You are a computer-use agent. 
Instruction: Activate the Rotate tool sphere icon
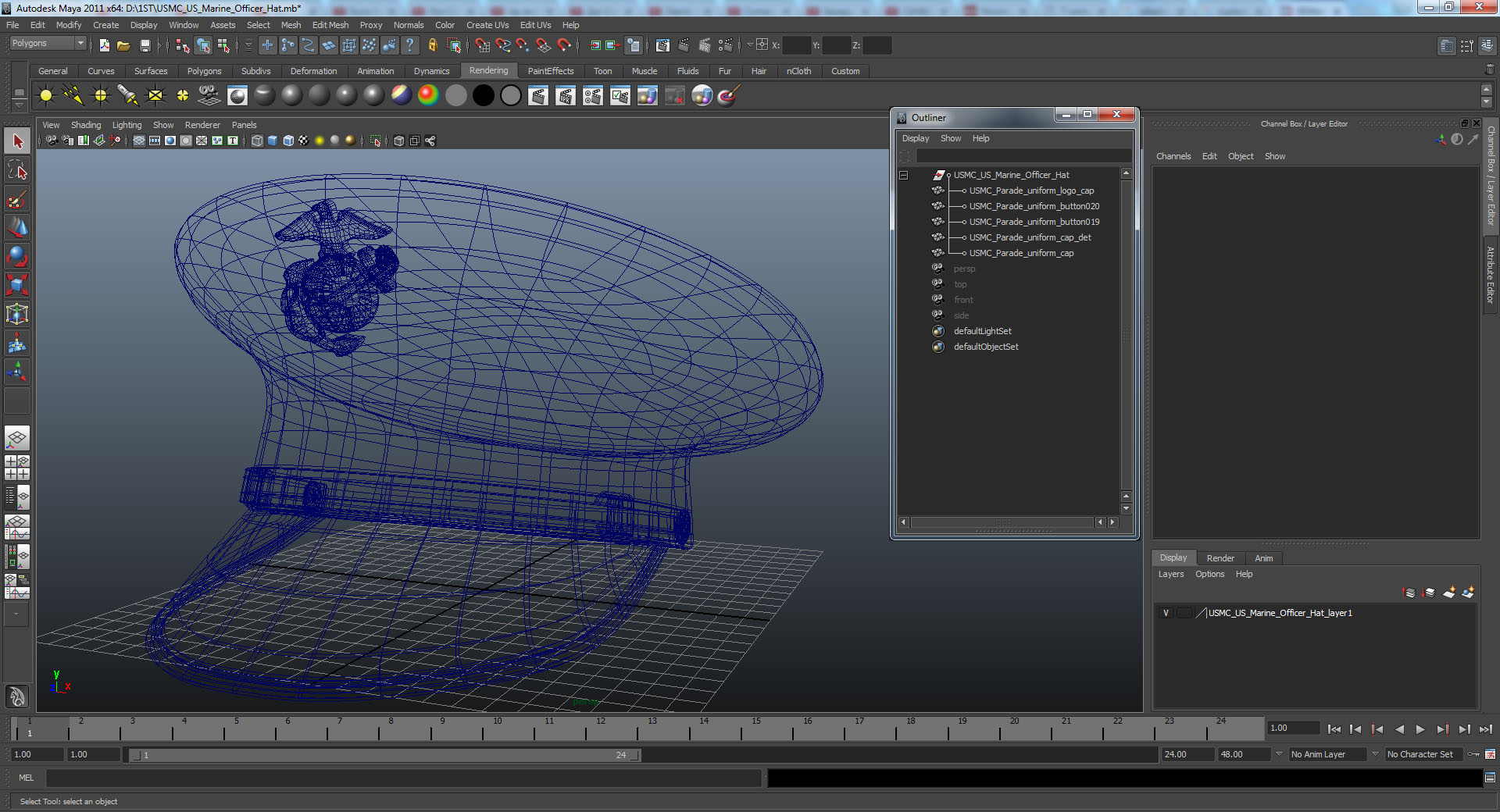[17, 256]
